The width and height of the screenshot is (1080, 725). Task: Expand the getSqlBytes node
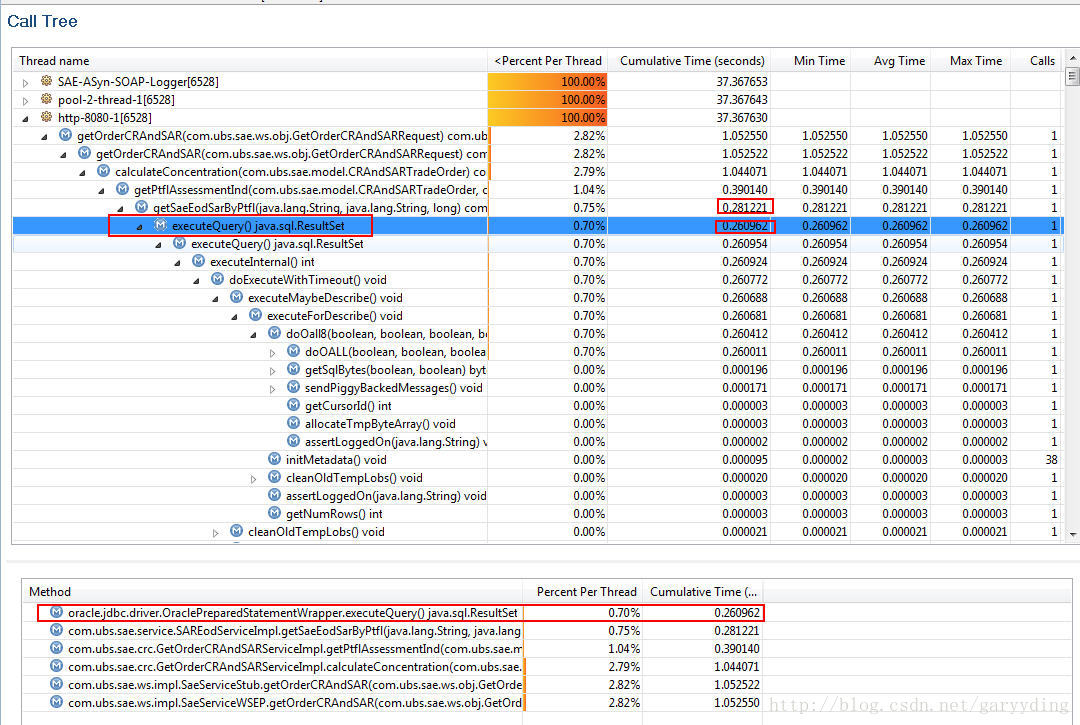[x=273, y=370]
